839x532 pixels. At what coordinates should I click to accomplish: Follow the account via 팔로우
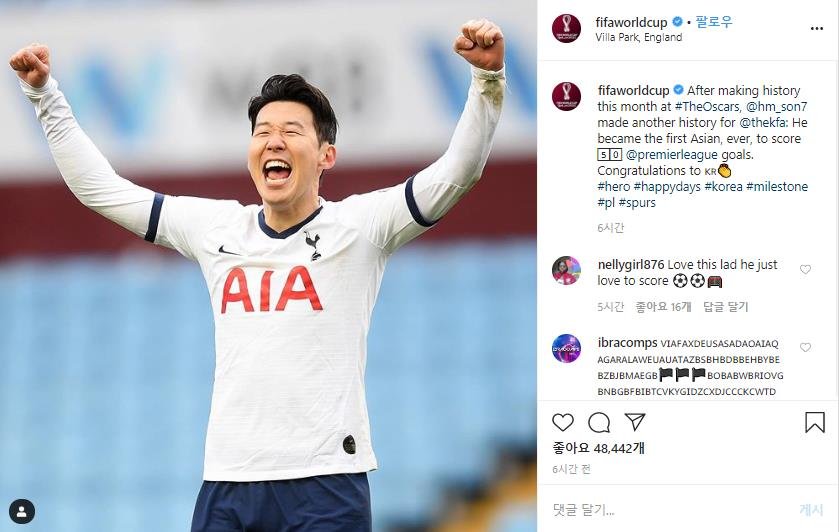(x=714, y=22)
